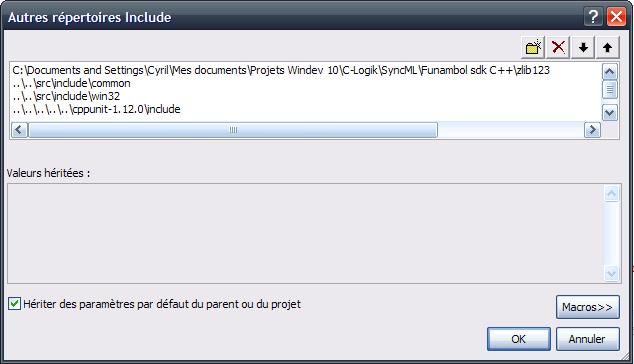Open the dialog help question mark
The width and height of the screenshot is (634, 364).
point(593,17)
